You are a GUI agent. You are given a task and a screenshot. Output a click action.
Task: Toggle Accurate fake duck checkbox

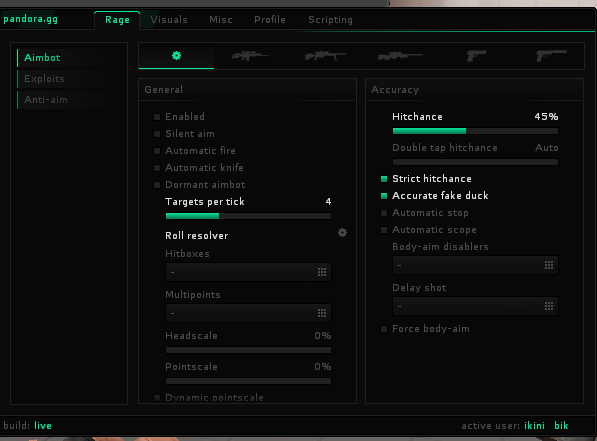pos(384,196)
